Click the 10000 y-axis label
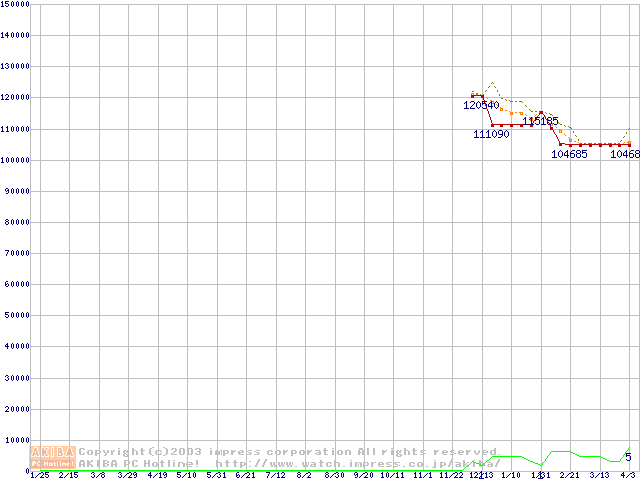Screen dimensions: 640x480 tap(17, 440)
